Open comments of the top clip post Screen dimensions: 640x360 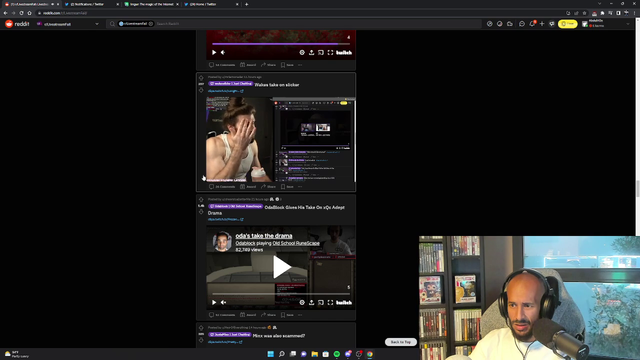[x=222, y=65]
